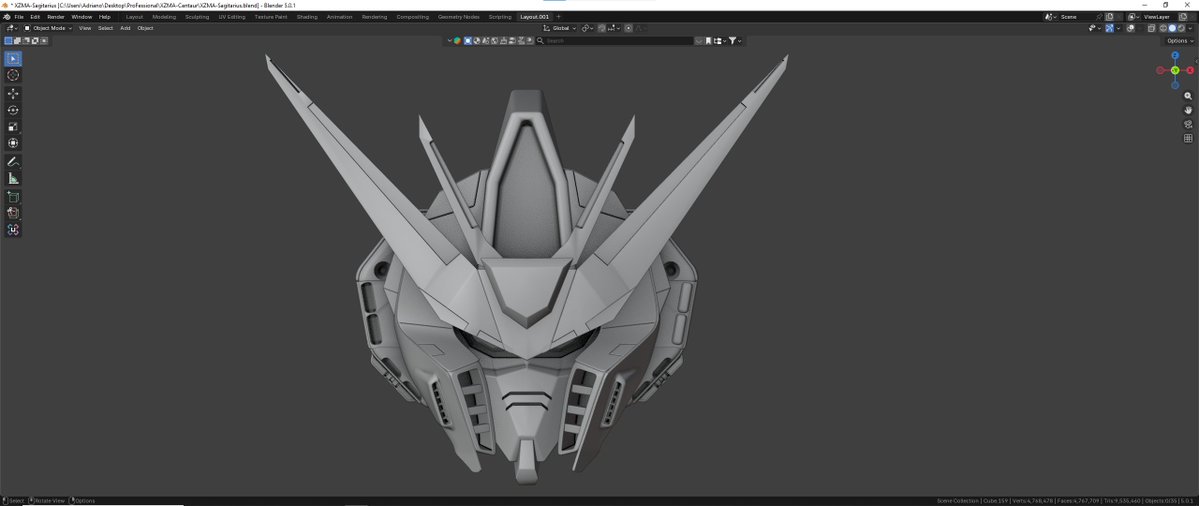The height and width of the screenshot is (506, 1199).
Task: Select the extend-selection mode icon
Action: [18, 41]
